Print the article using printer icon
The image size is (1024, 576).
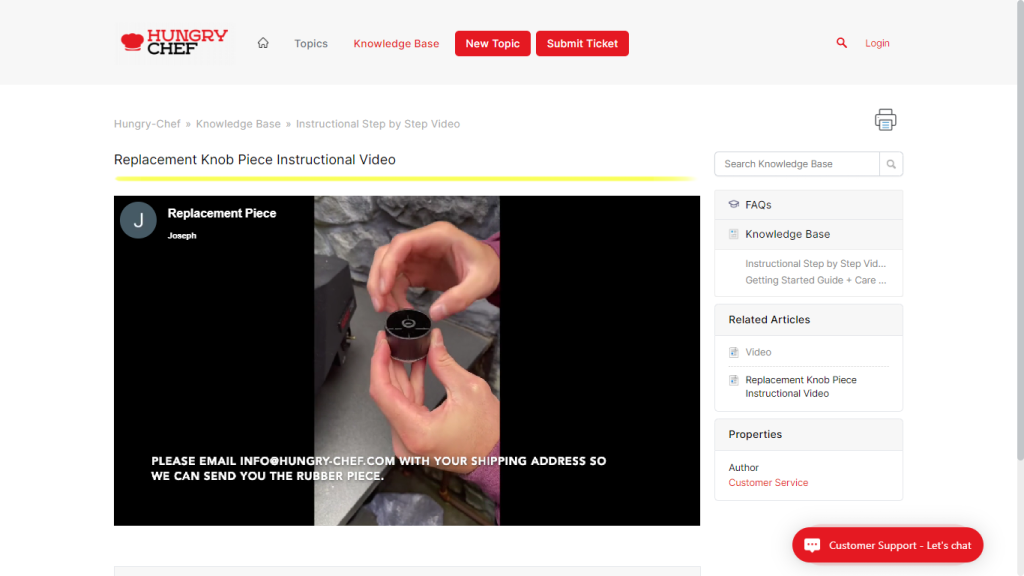[x=886, y=120]
